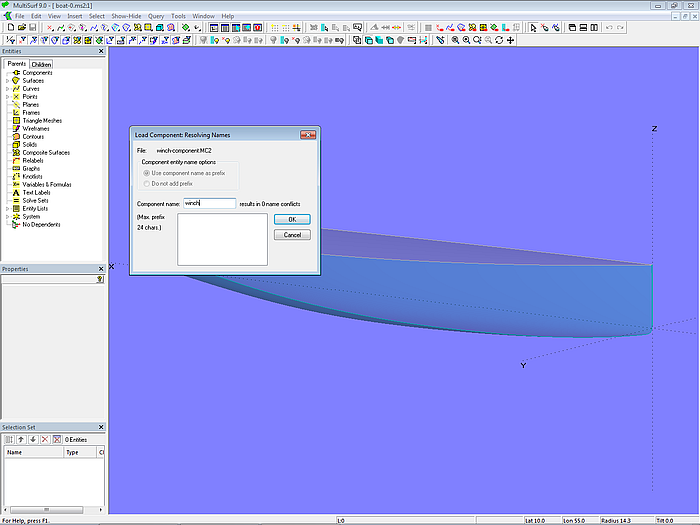Select Triangle Meshes in entities tree
Screen dimensions: 700x525
click(x=42, y=121)
